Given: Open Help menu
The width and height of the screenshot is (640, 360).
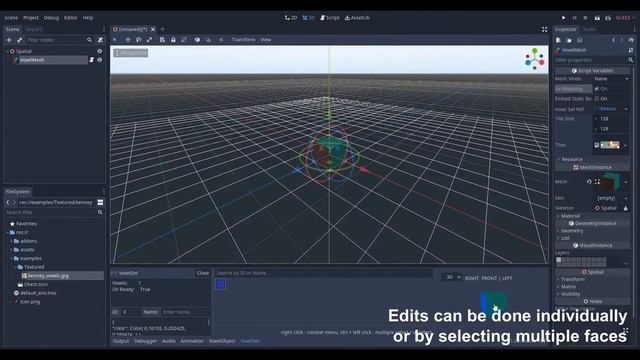Looking at the screenshot, I should (88, 18).
